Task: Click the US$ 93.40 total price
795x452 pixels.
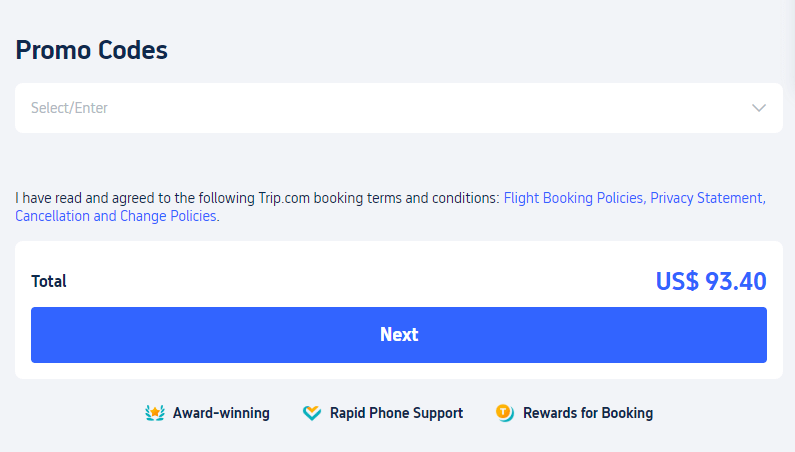Action: [x=711, y=281]
